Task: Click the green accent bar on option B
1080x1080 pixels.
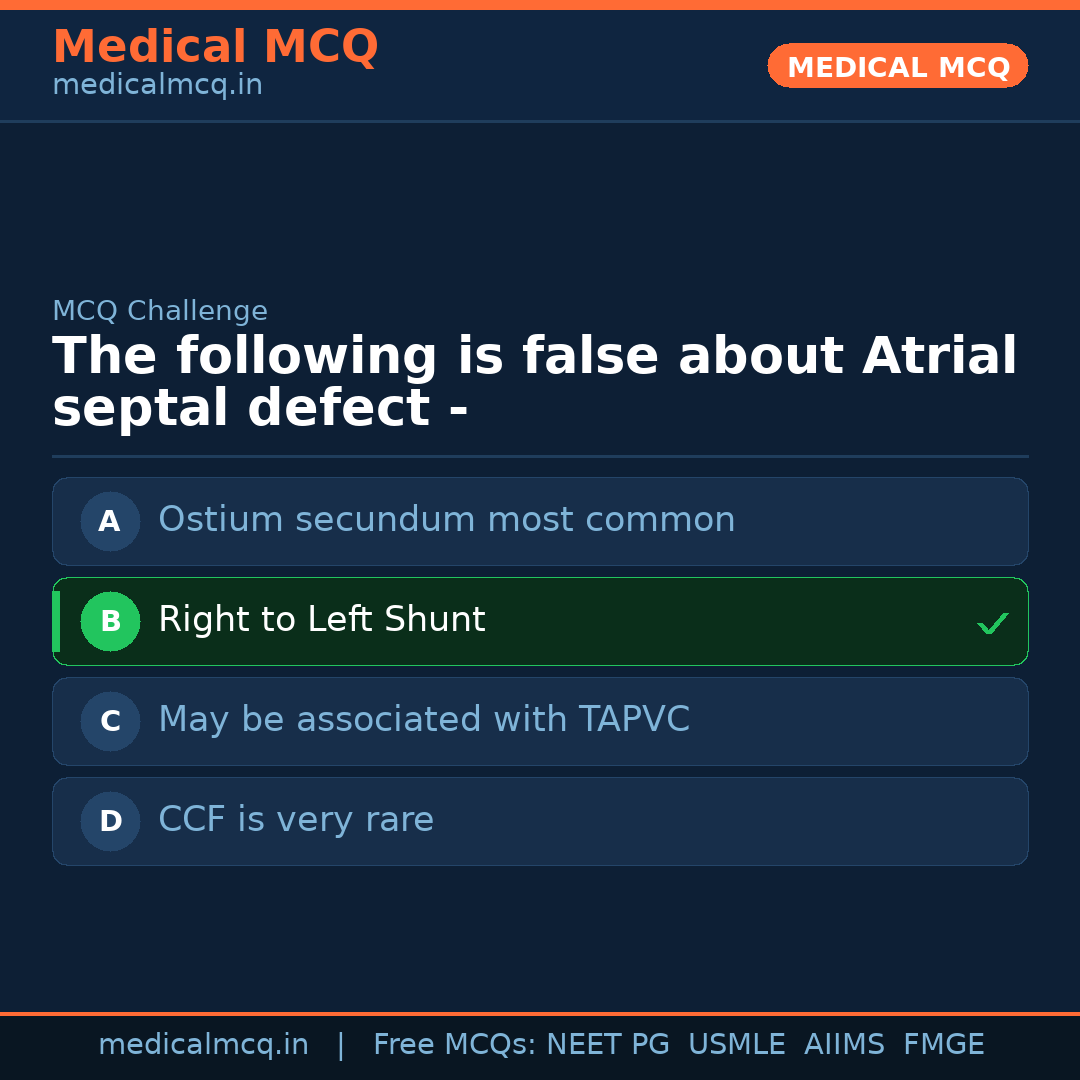Action: coord(56,621)
